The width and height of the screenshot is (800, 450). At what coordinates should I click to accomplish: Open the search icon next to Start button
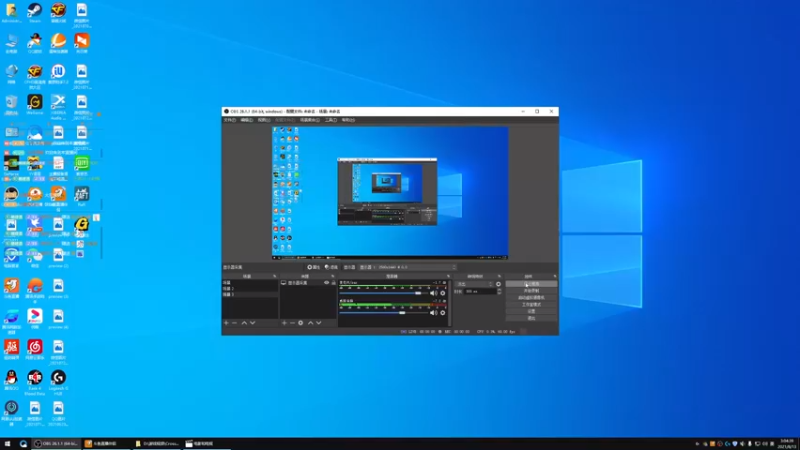coord(23,444)
